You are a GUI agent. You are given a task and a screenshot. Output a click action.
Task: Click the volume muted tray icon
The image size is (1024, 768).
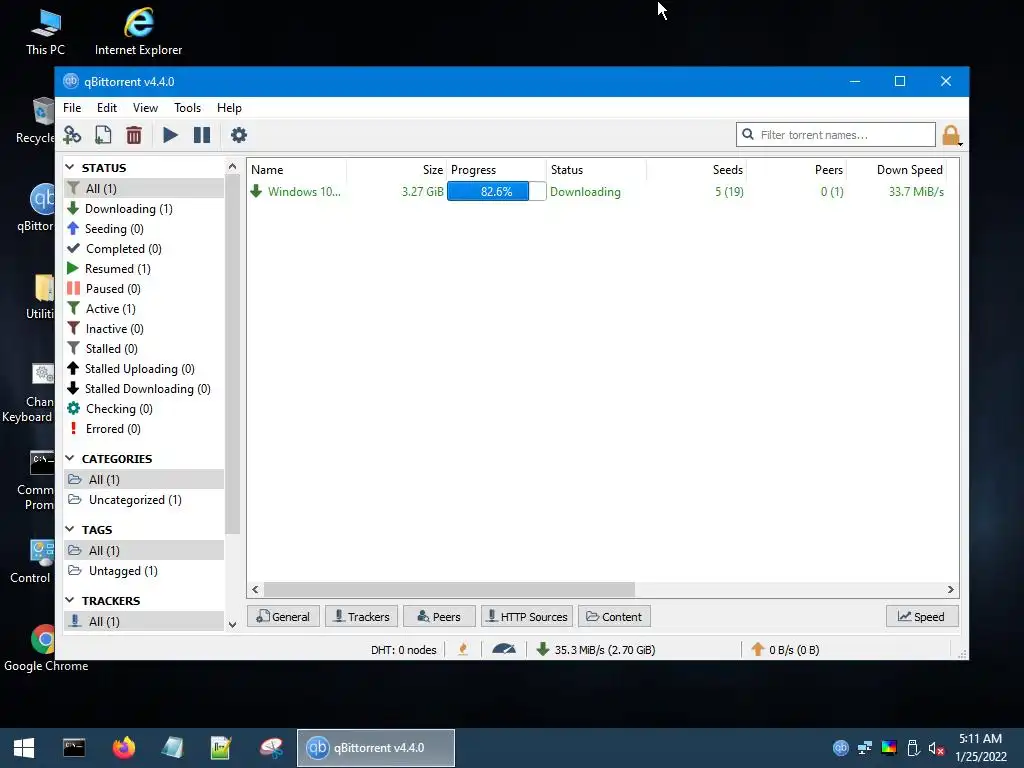[x=936, y=748]
